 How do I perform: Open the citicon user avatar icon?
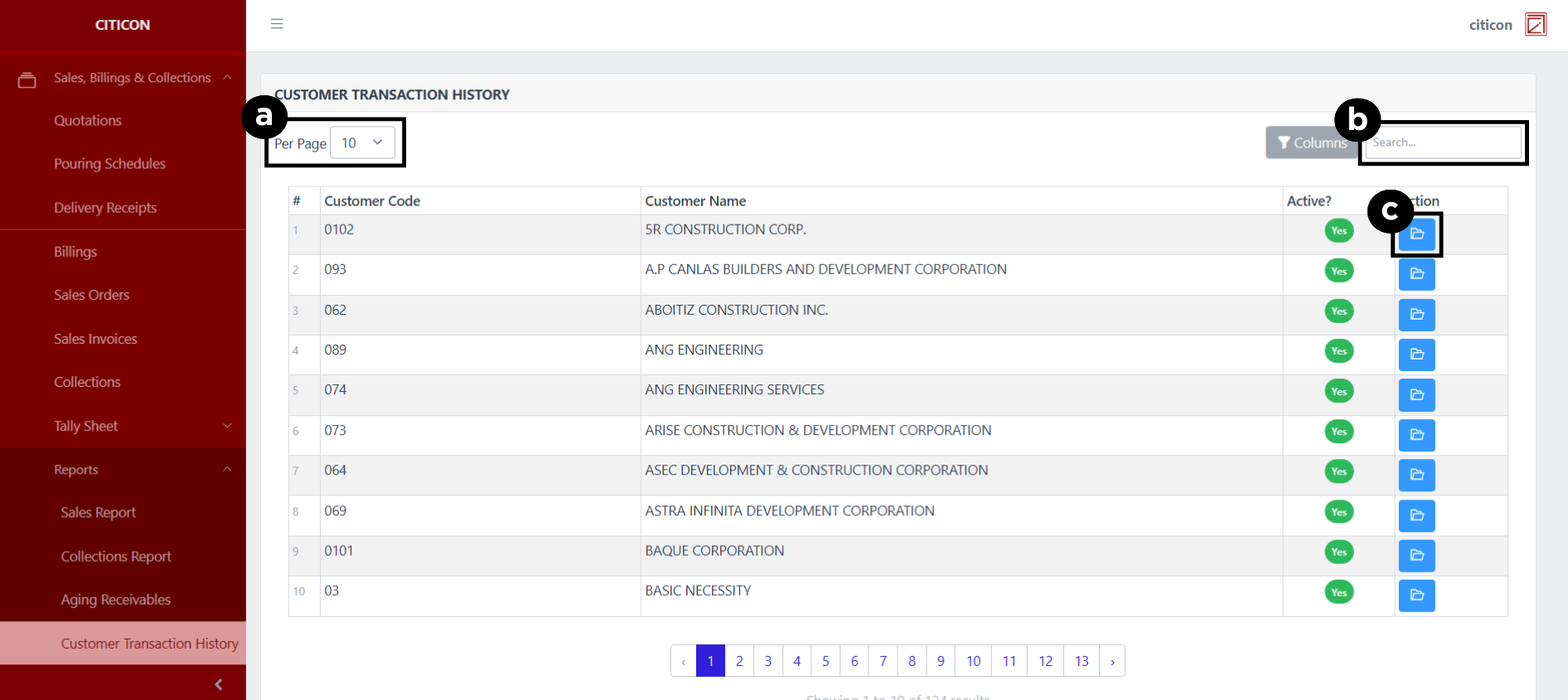(x=1536, y=25)
